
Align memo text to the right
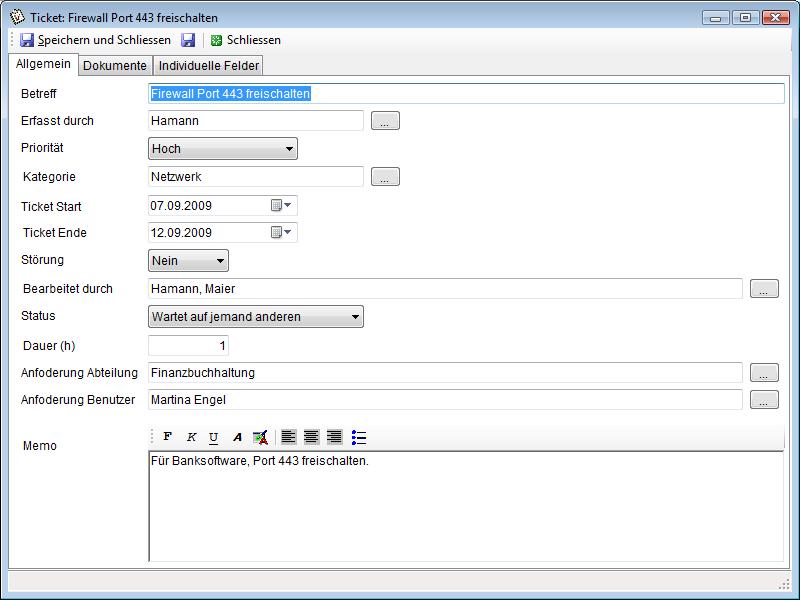[334, 437]
